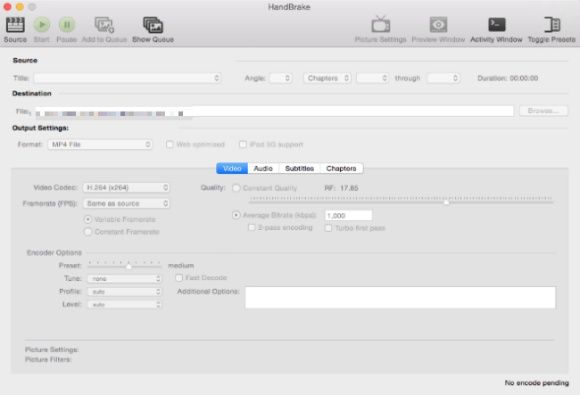Open the Title dropdown
The height and width of the screenshot is (395, 580).
128,78
